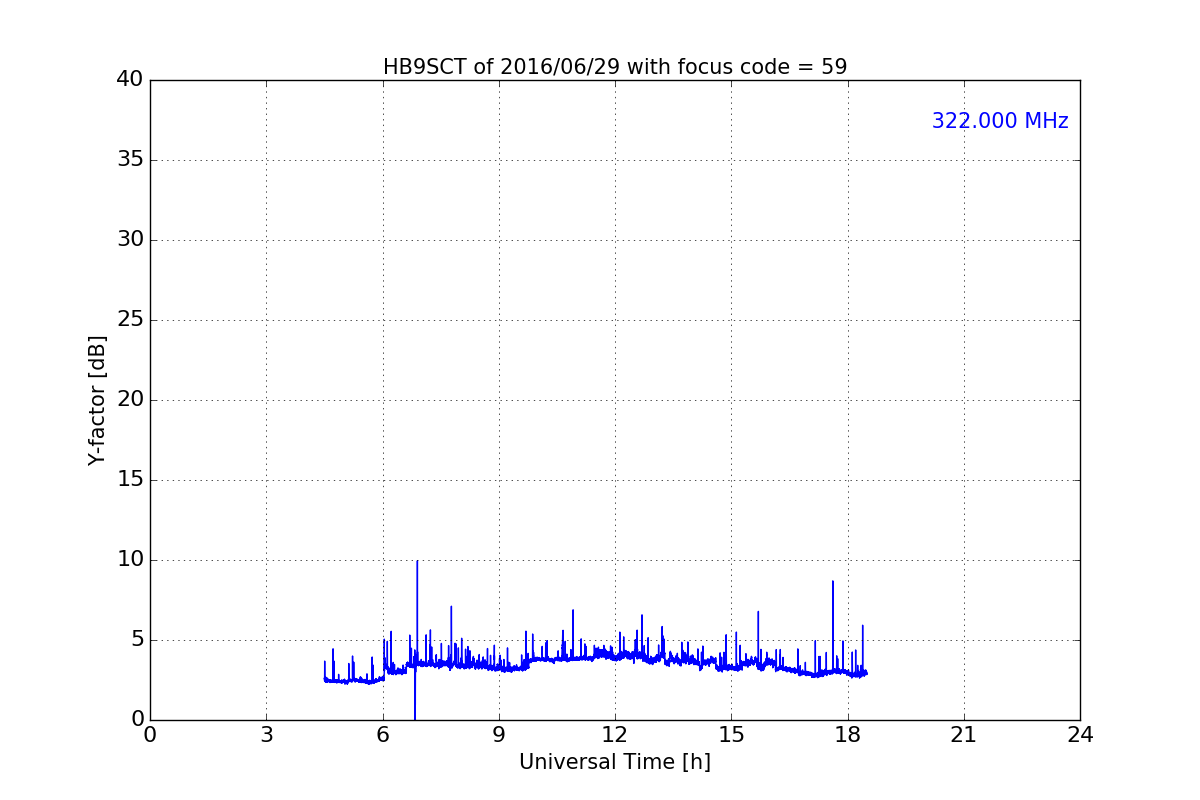Screen dimensions: 1200x800
Task: Click y-axis tick label 35
Action: (x=130, y=160)
